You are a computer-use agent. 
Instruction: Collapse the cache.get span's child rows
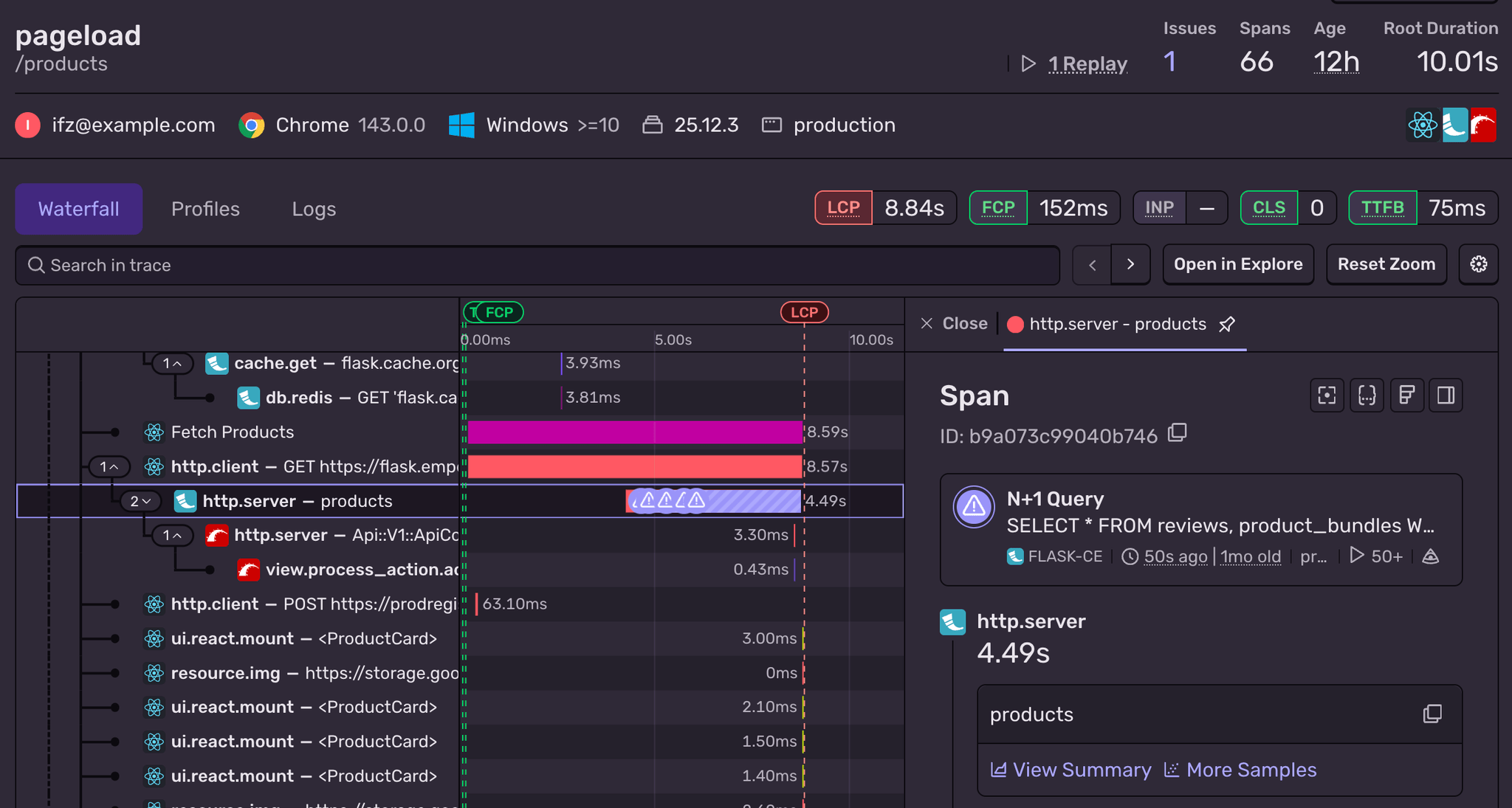172,363
